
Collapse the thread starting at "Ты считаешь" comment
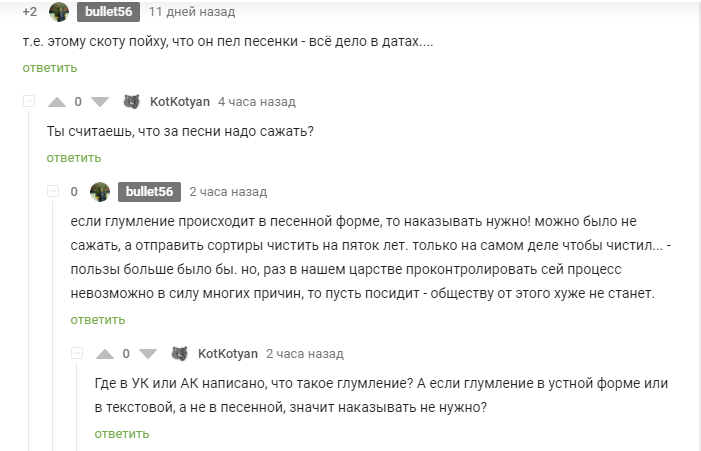pos(29,102)
